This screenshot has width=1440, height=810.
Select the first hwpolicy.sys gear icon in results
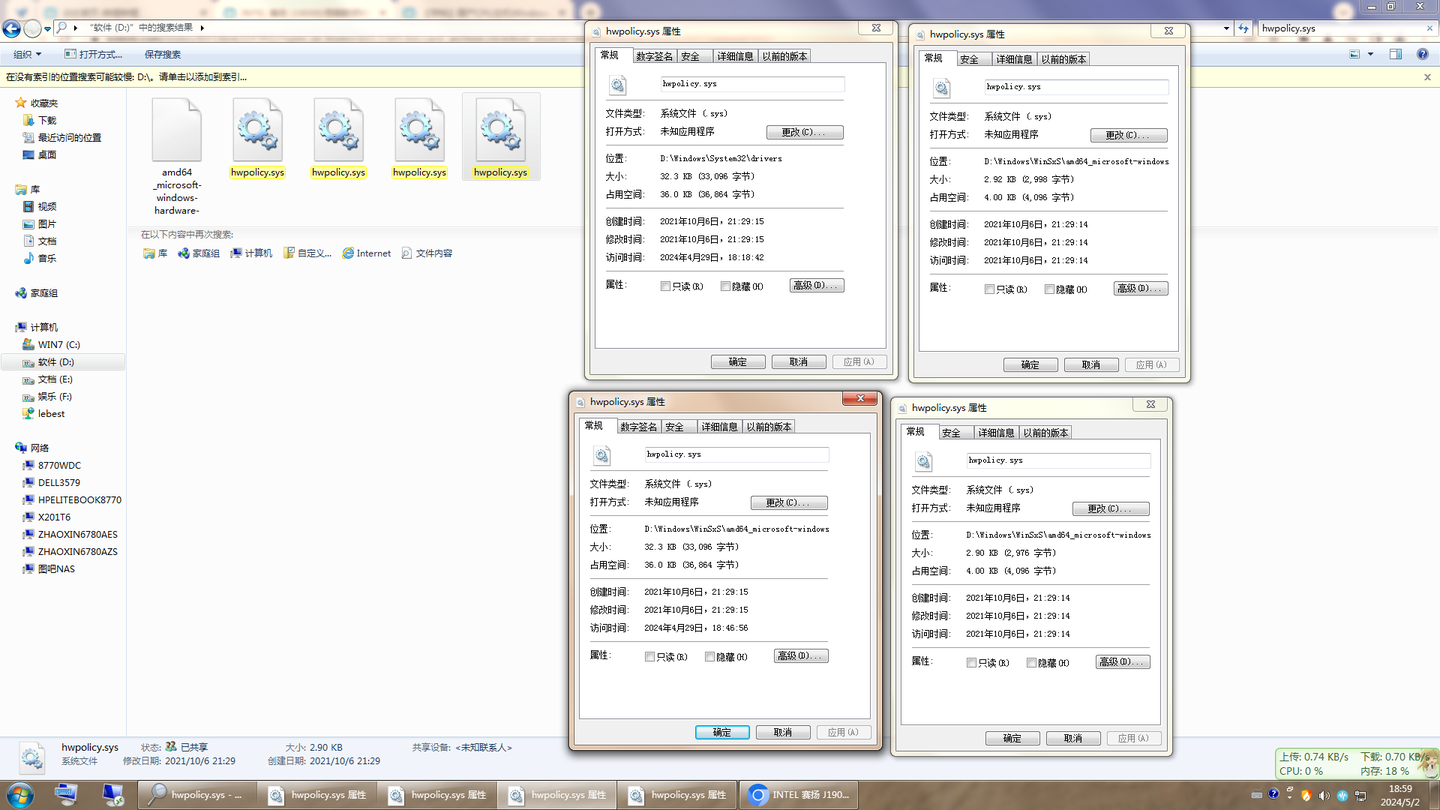pyautogui.click(x=257, y=135)
